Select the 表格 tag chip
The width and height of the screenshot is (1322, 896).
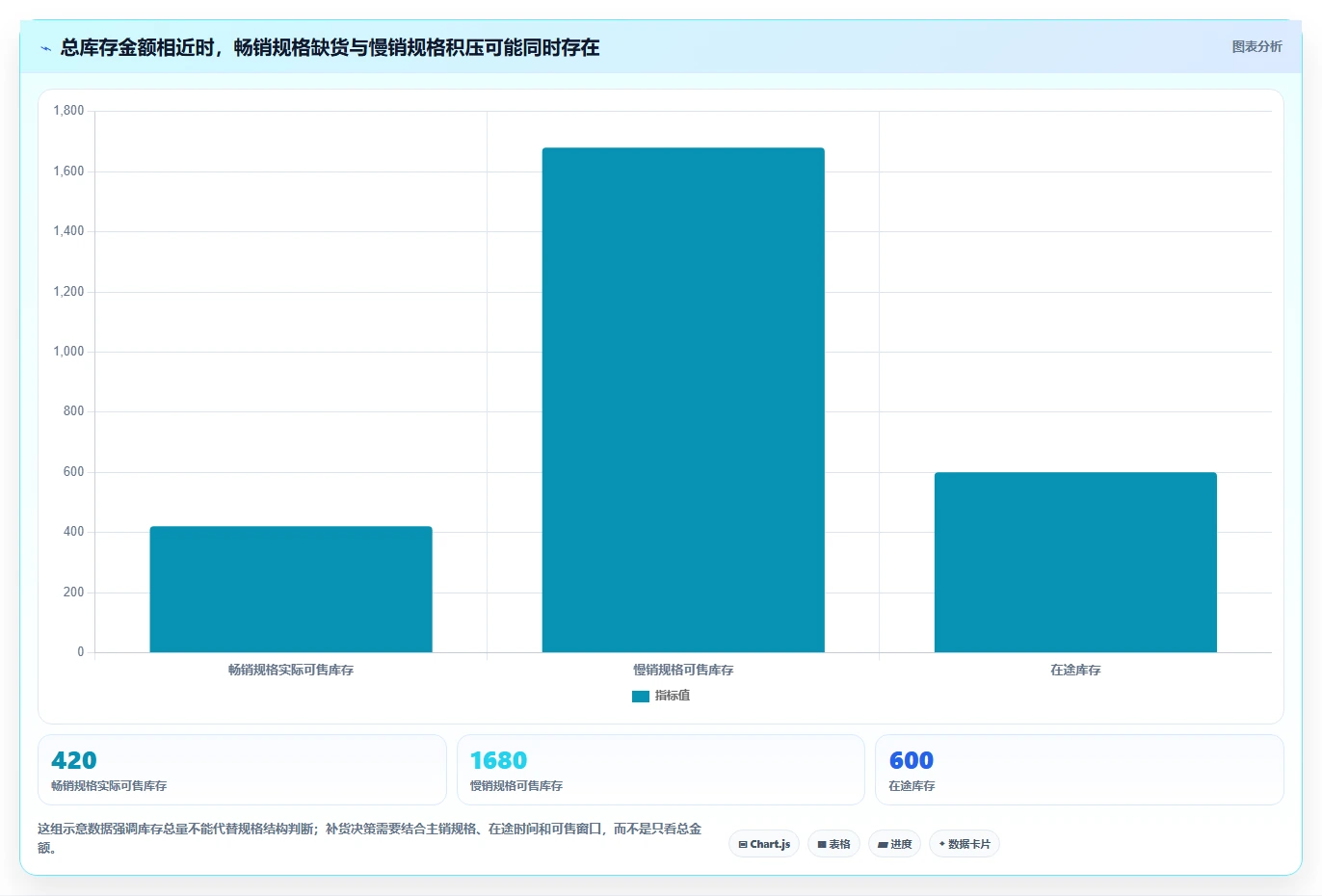[x=833, y=844]
